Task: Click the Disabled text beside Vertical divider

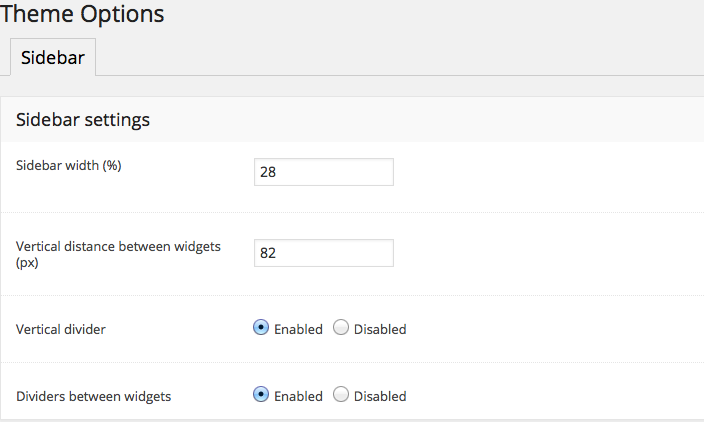Action: coord(380,329)
